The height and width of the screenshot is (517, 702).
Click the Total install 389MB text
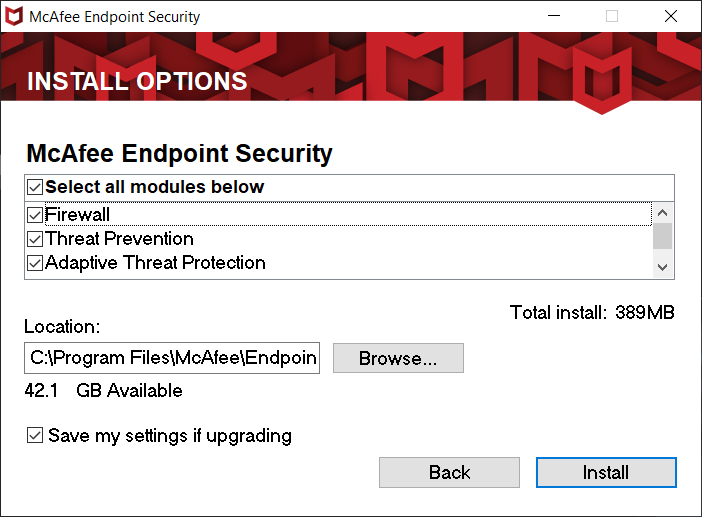[592, 312]
